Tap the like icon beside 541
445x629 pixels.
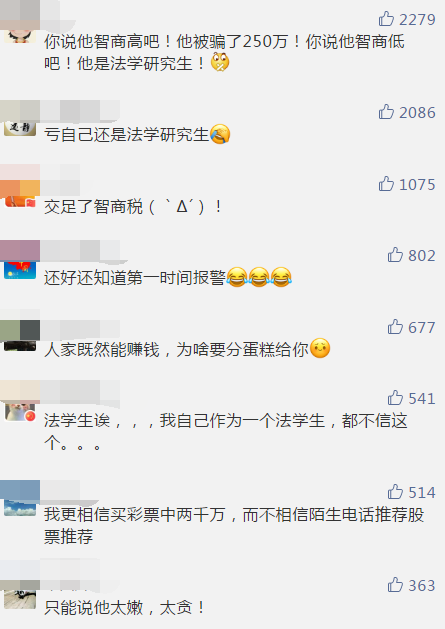click(395, 398)
